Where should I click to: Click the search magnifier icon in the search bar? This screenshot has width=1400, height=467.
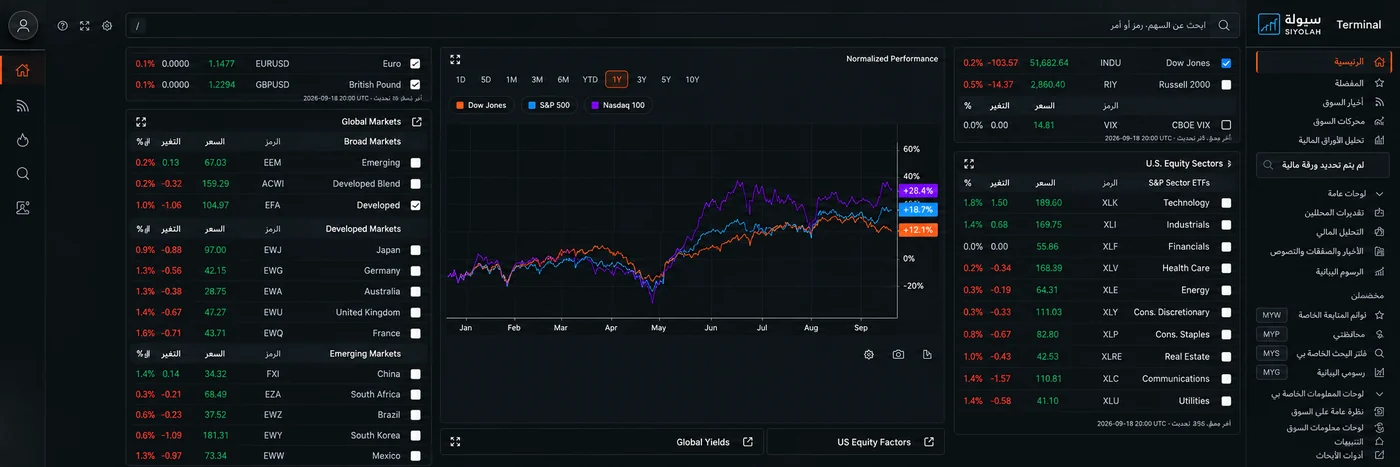point(1224,25)
